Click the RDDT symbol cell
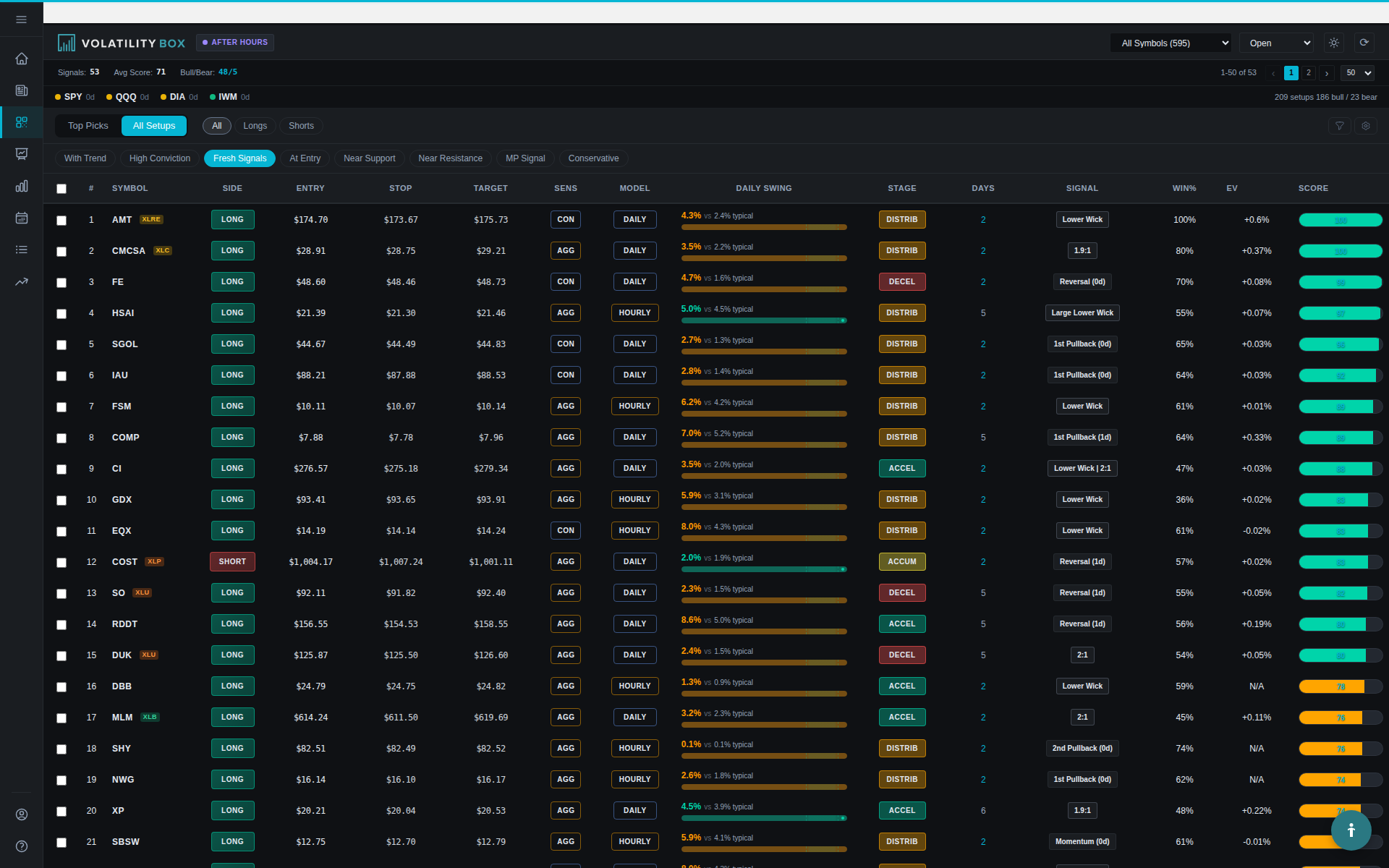This screenshot has height=868, width=1389. [124, 624]
